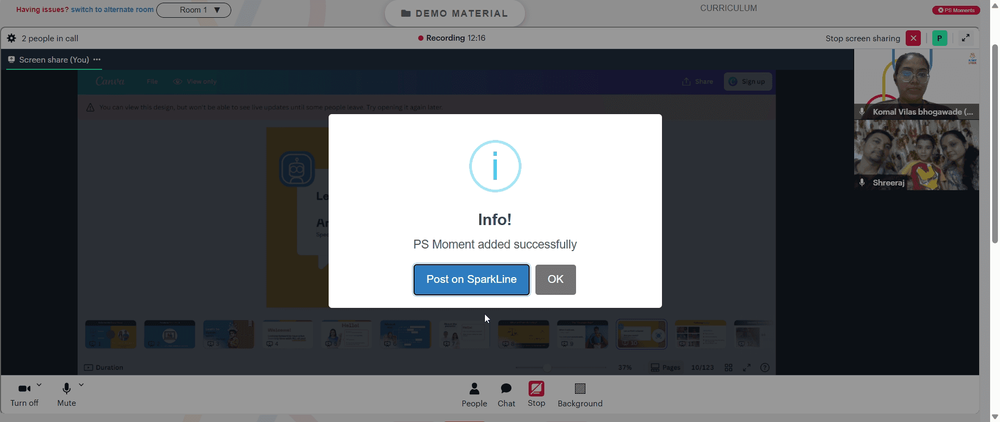Image resolution: width=1000 pixels, height=422 pixels.
Task: Select Canva page thumbnail 1
Action: tap(110, 334)
